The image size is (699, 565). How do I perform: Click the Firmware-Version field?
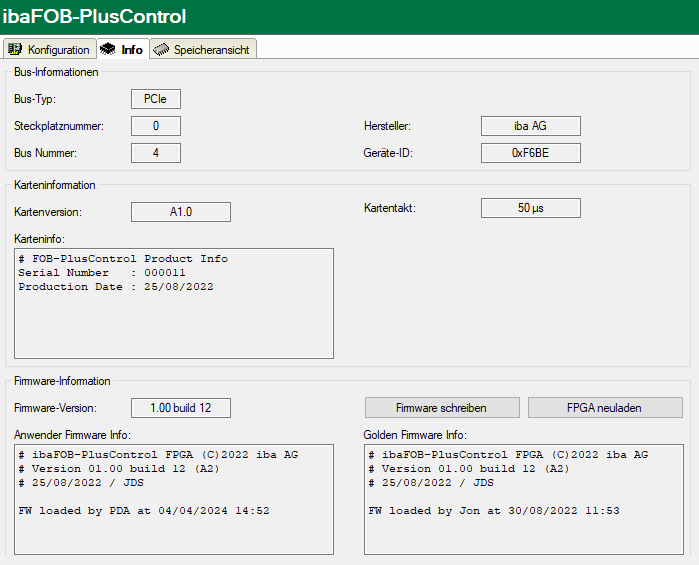pyautogui.click(x=180, y=408)
